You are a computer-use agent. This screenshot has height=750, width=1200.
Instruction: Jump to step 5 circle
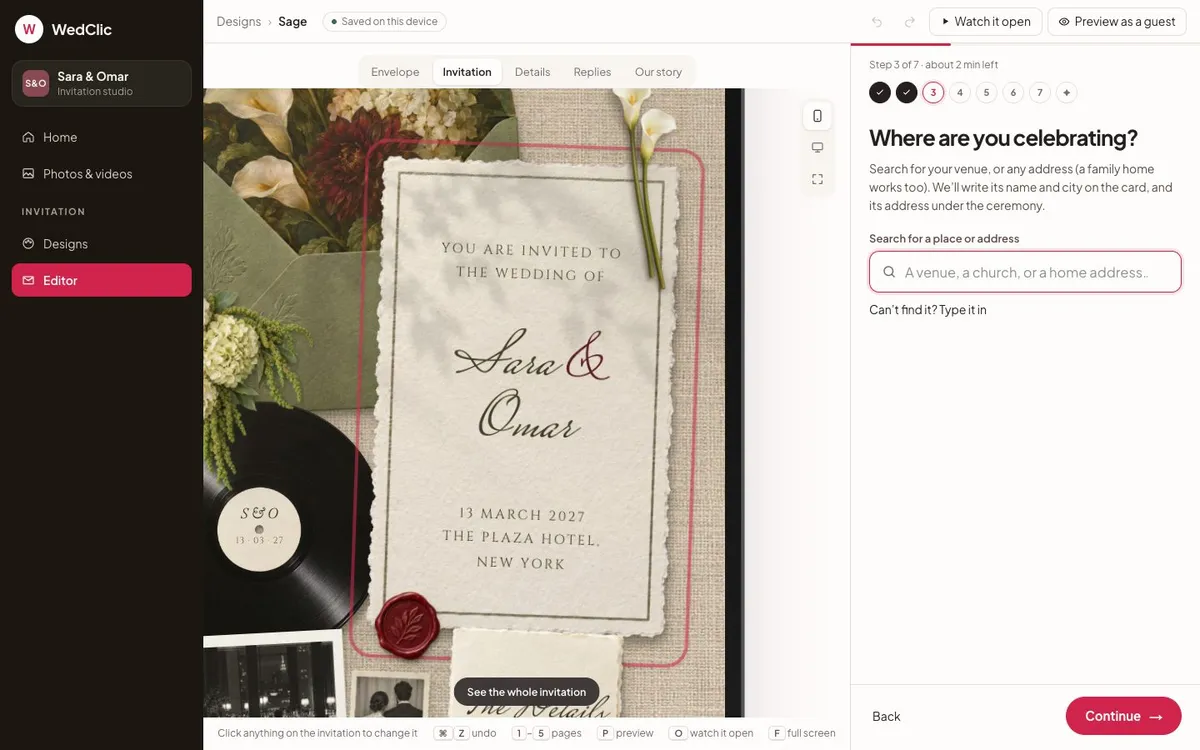[986, 93]
